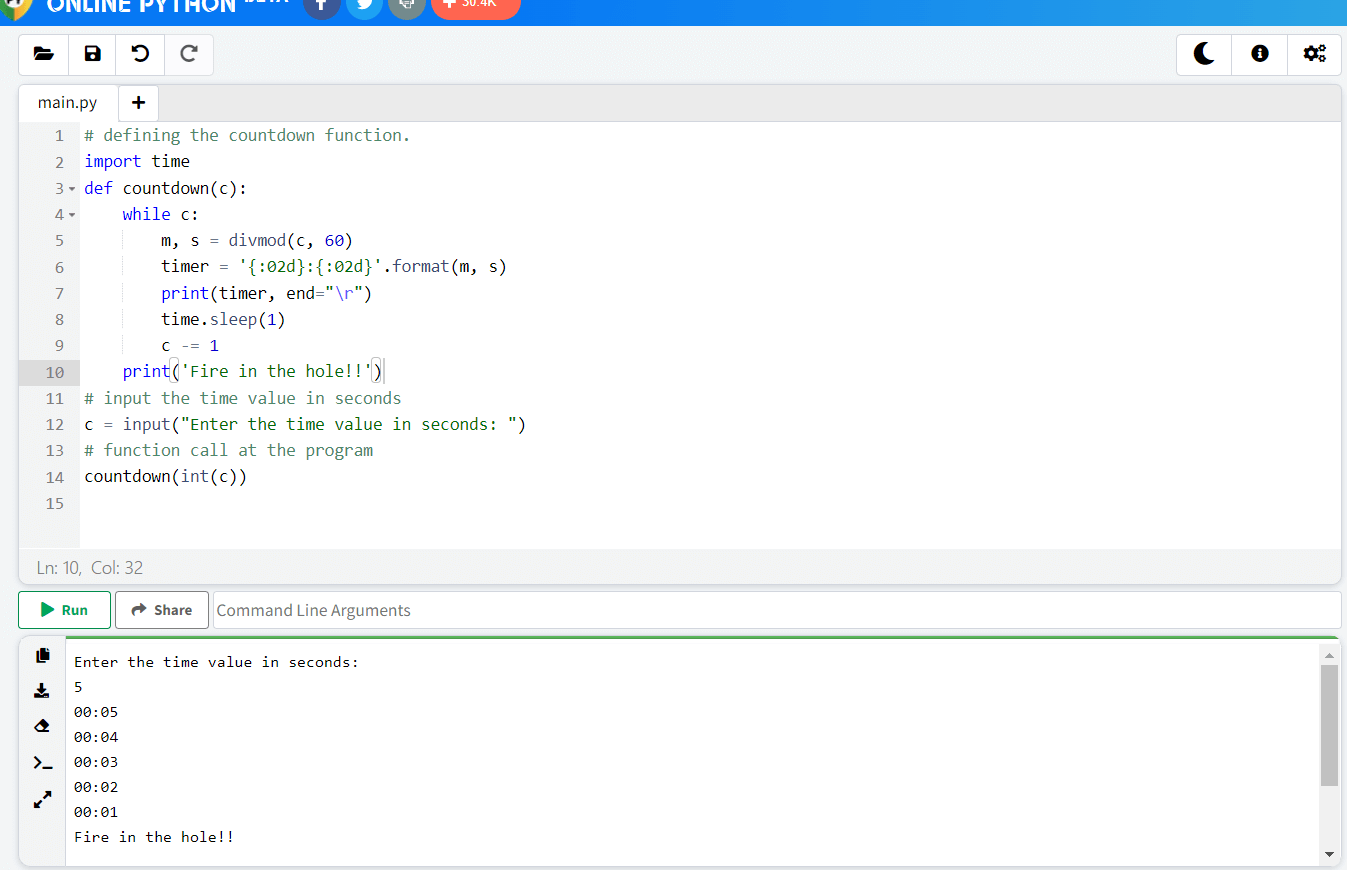Reload the editor with the refresh icon

click(188, 54)
